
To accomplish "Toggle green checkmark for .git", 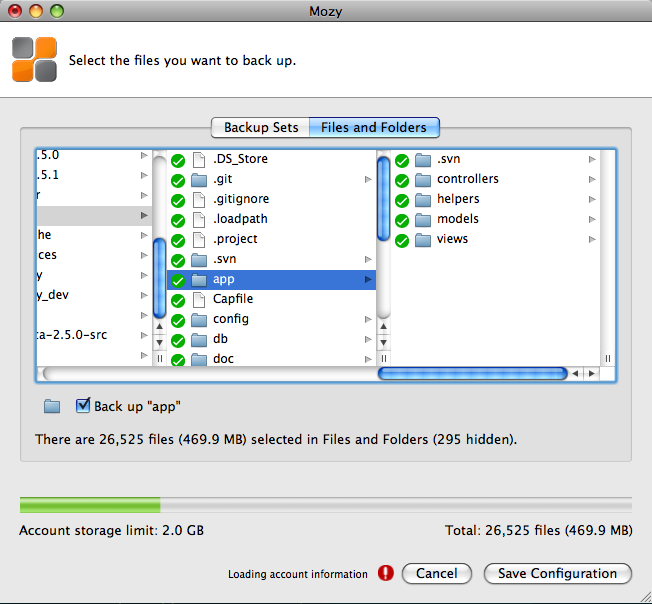I will point(178,180).
